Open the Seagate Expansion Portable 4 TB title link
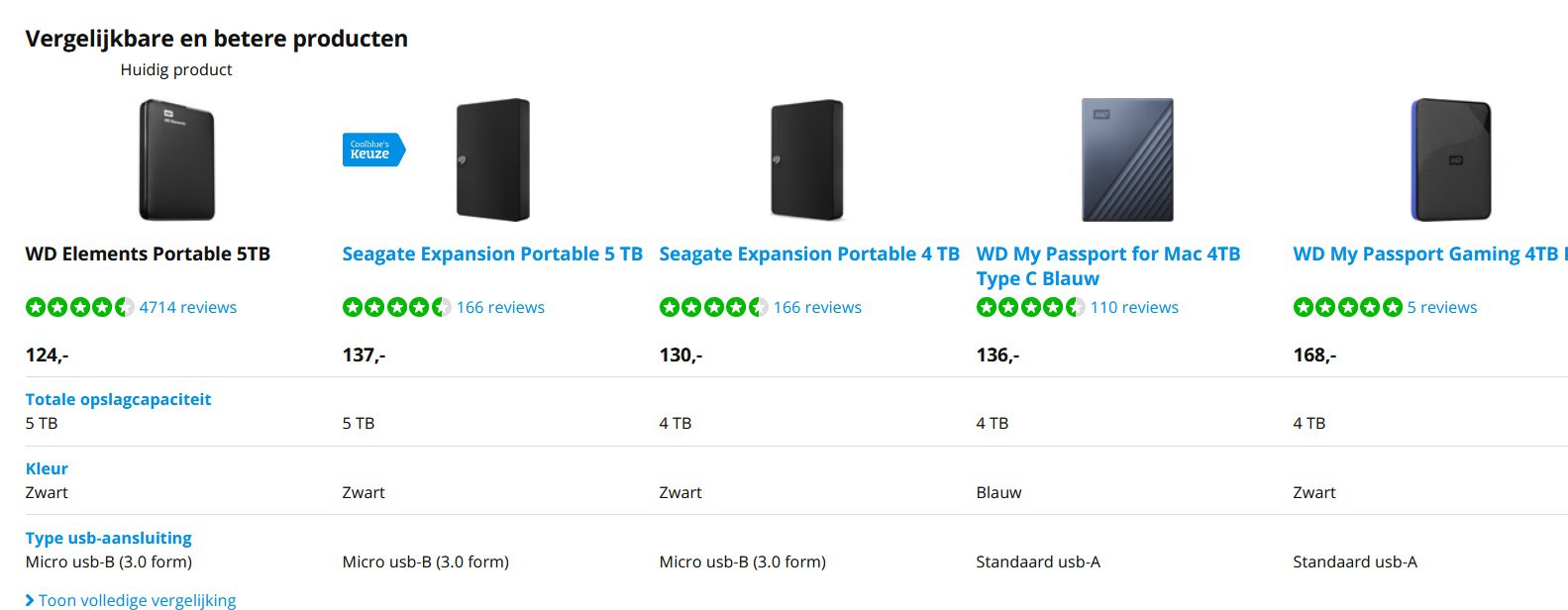1568x610 pixels. click(809, 254)
